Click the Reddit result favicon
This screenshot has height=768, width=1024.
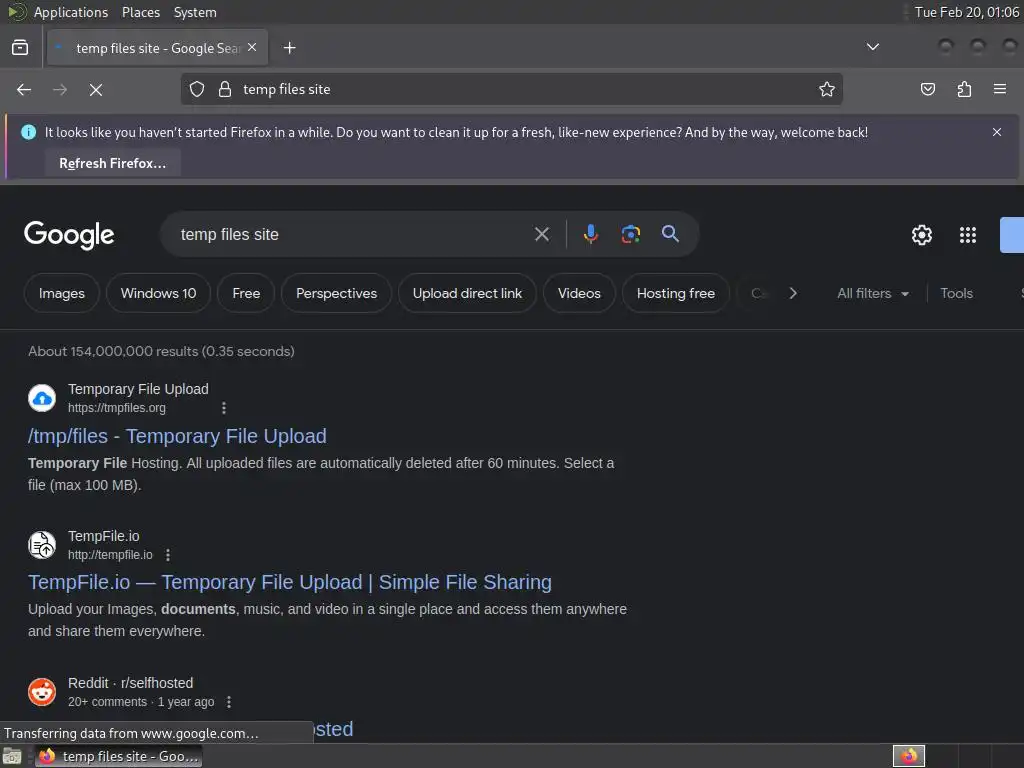[42, 692]
